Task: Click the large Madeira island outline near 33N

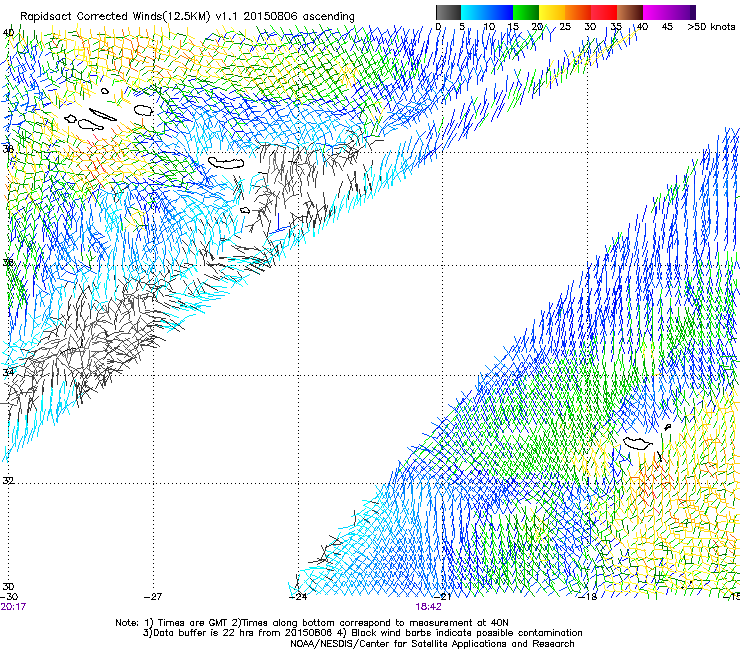Action: (x=638, y=443)
